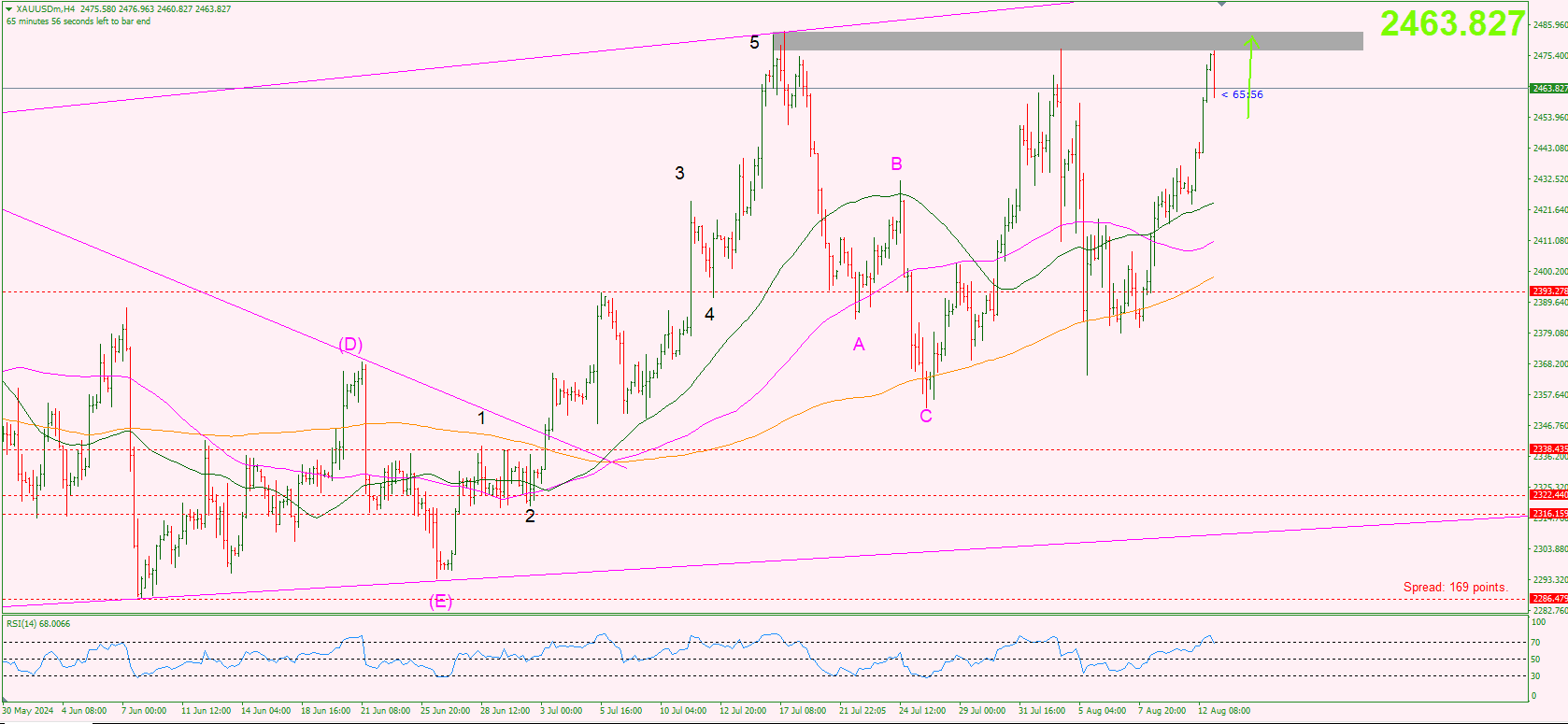Image resolution: width=1568 pixels, height=724 pixels.
Task: Click 7 Jun 00:00 on time axis
Action: click(x=144, y=711)
